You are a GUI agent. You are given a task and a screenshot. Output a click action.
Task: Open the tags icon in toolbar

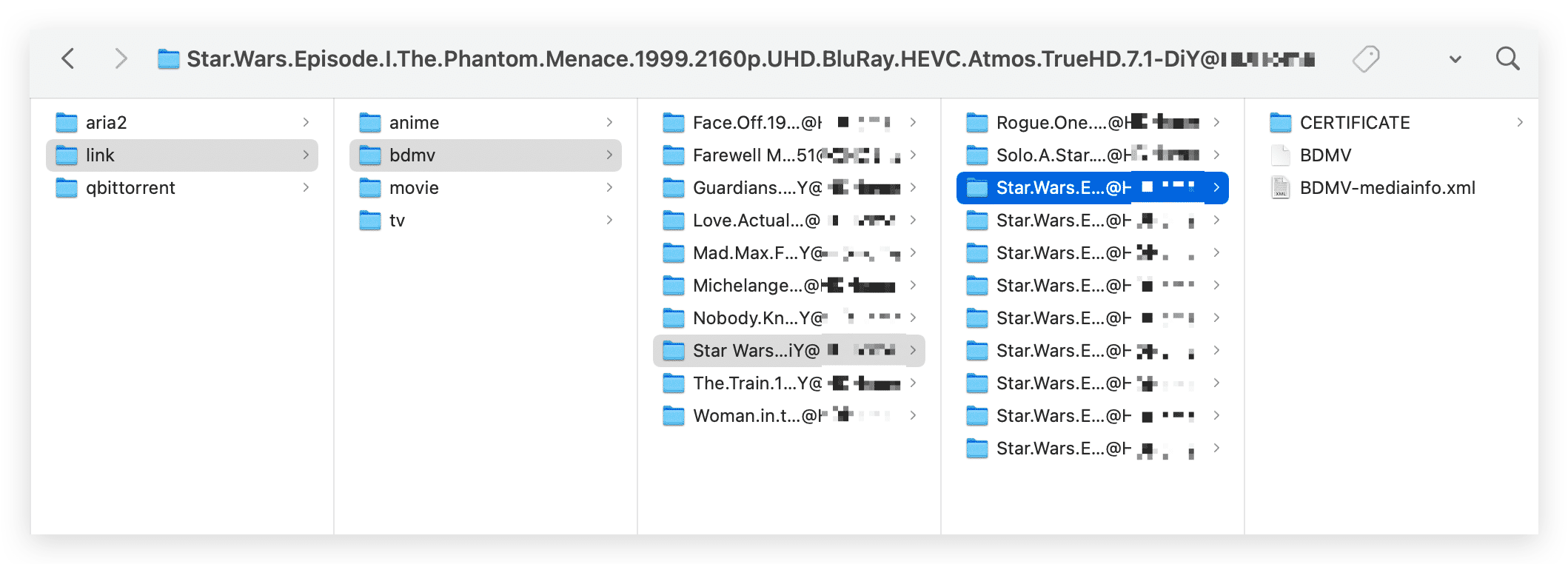click(x=1365, y=58)
